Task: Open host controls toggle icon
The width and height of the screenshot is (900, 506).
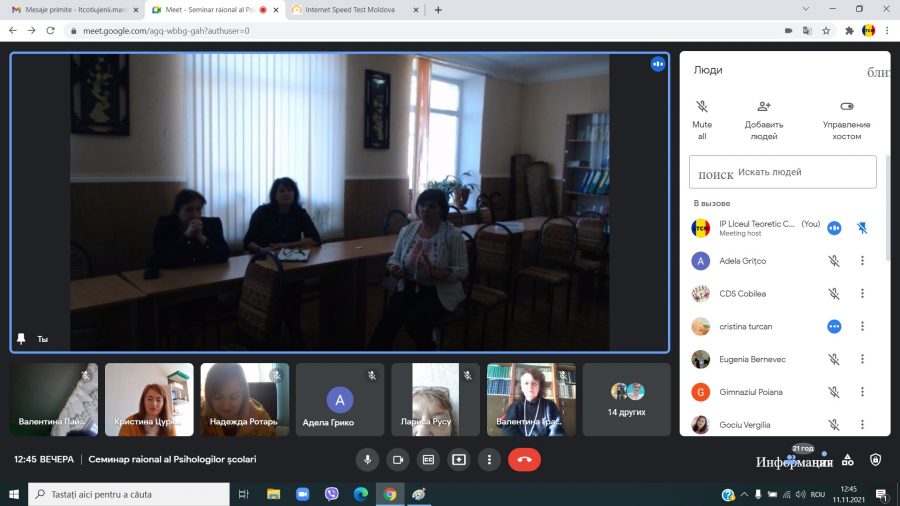Action: (847, 106)
